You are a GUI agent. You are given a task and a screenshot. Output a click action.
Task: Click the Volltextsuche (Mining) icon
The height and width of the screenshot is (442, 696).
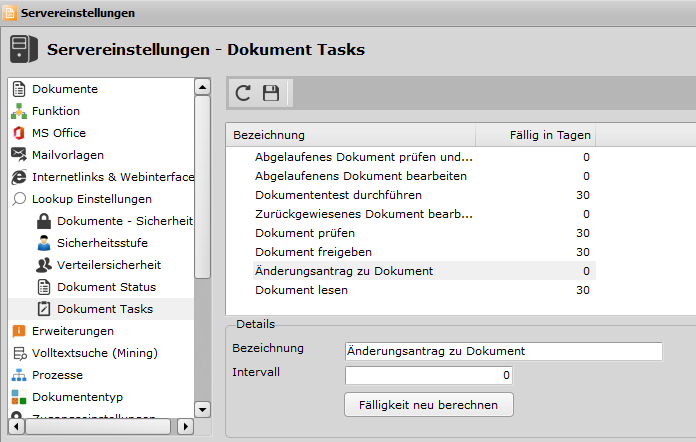tap(19, 353)
